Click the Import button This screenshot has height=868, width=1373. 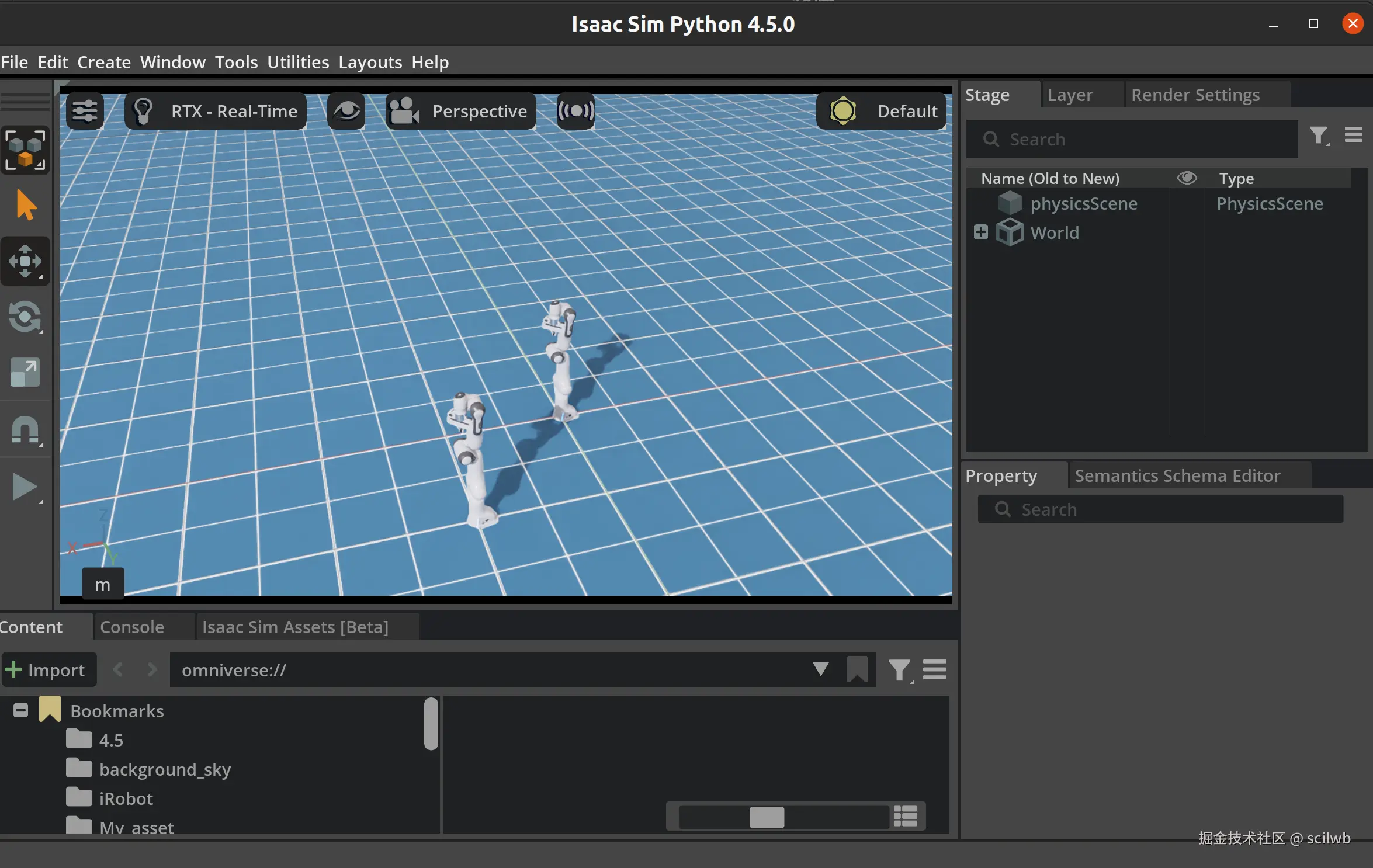(x=49, y=669)
